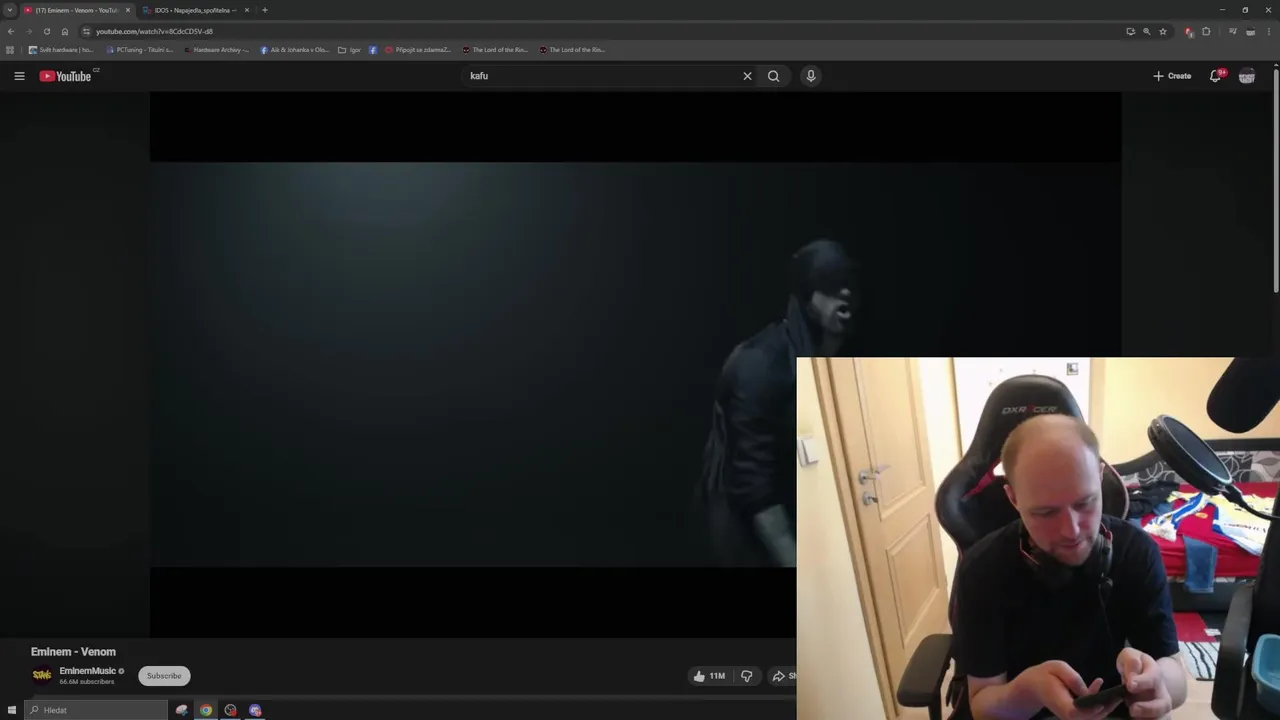
Task: Open the Chrome profile avatar
Action: (1250, 31)
